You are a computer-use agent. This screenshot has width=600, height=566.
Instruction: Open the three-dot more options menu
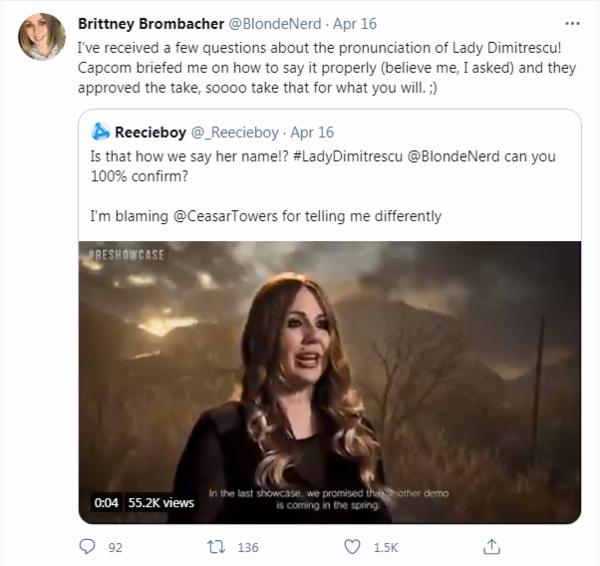[571, 24]
